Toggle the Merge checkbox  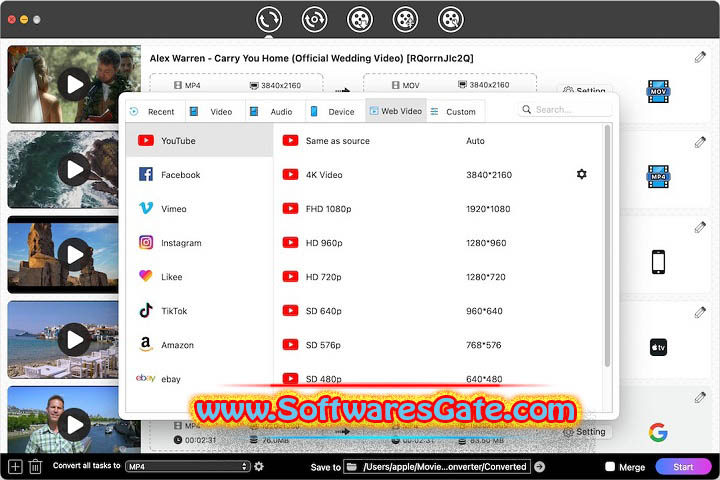point(610,467)
